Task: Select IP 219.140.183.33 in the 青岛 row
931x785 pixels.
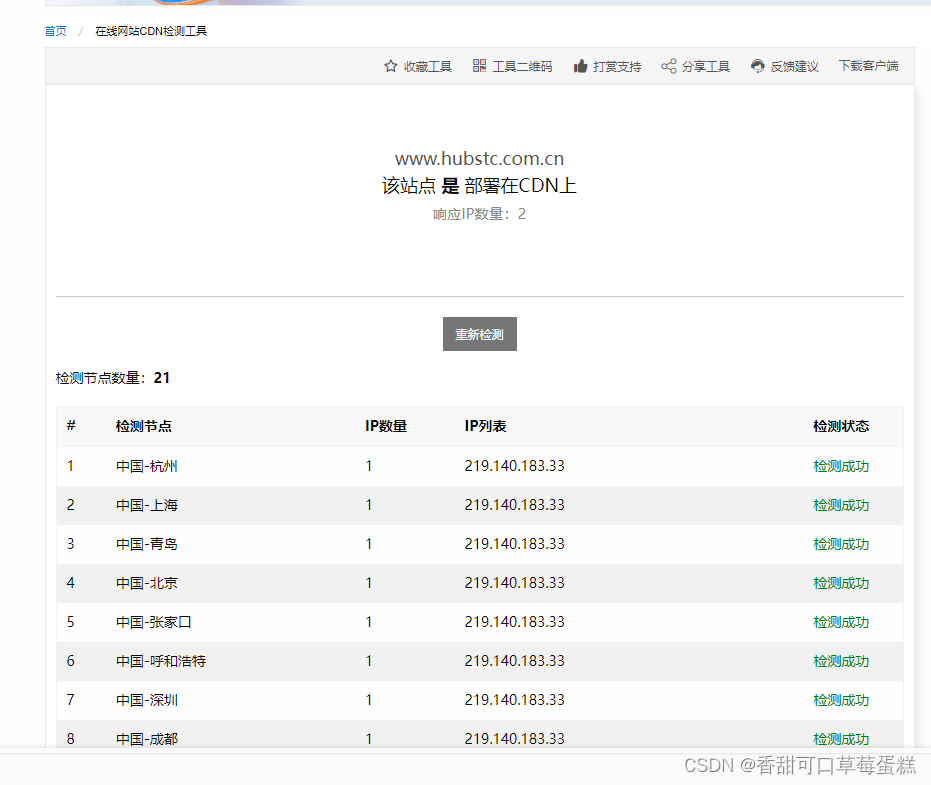Action: point(514,544)
